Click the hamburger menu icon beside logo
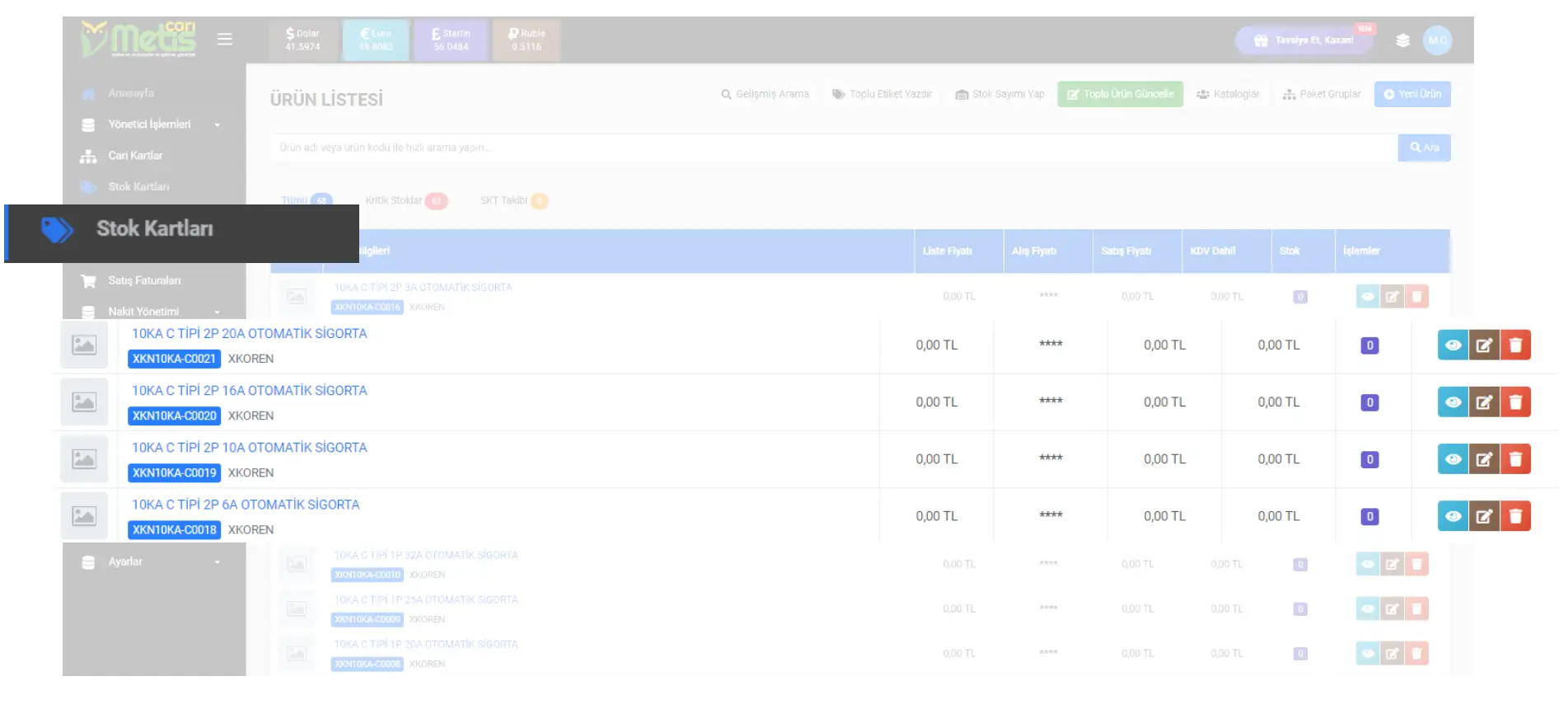 (224, 40)
